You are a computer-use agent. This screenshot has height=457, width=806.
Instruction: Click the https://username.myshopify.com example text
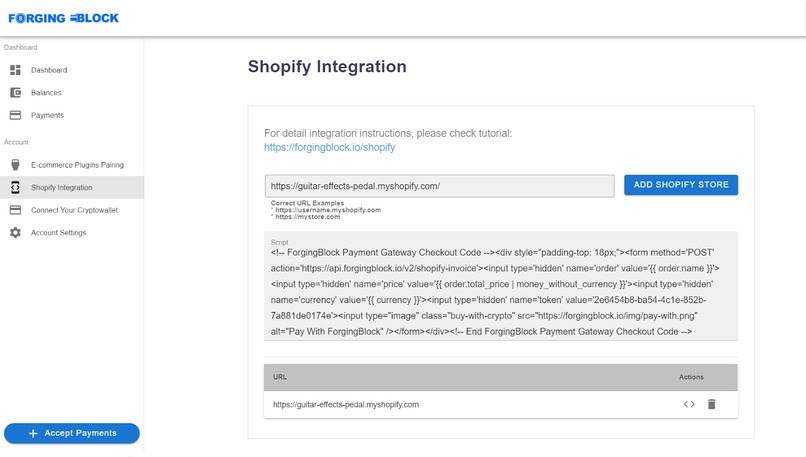tap(328, 210)
